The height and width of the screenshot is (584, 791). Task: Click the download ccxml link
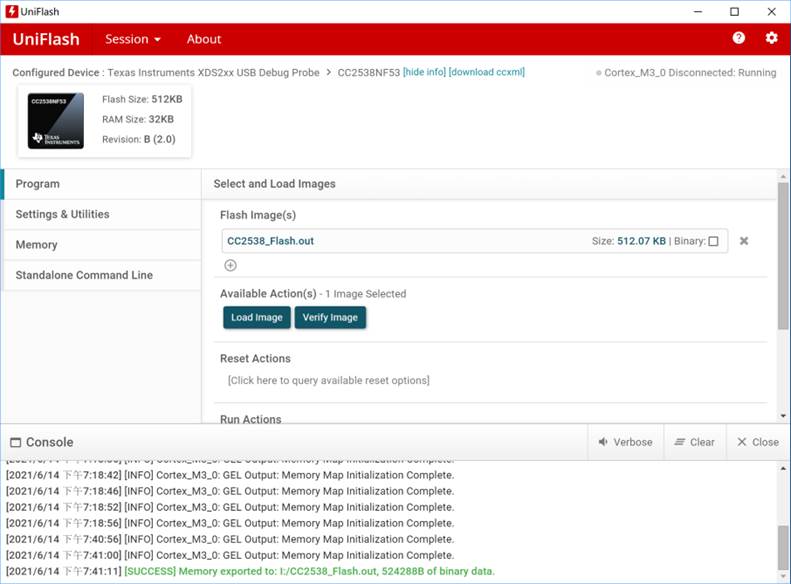click(x=486, y=72)
